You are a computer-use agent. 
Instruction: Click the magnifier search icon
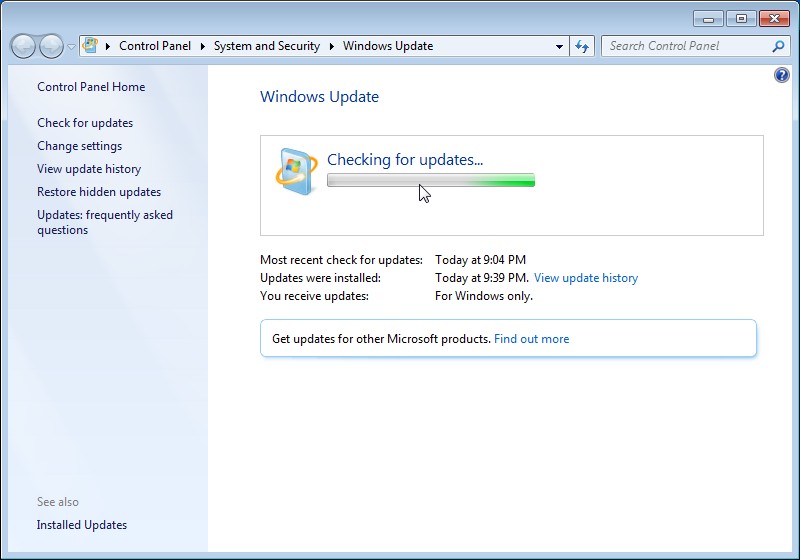(778, 46)
